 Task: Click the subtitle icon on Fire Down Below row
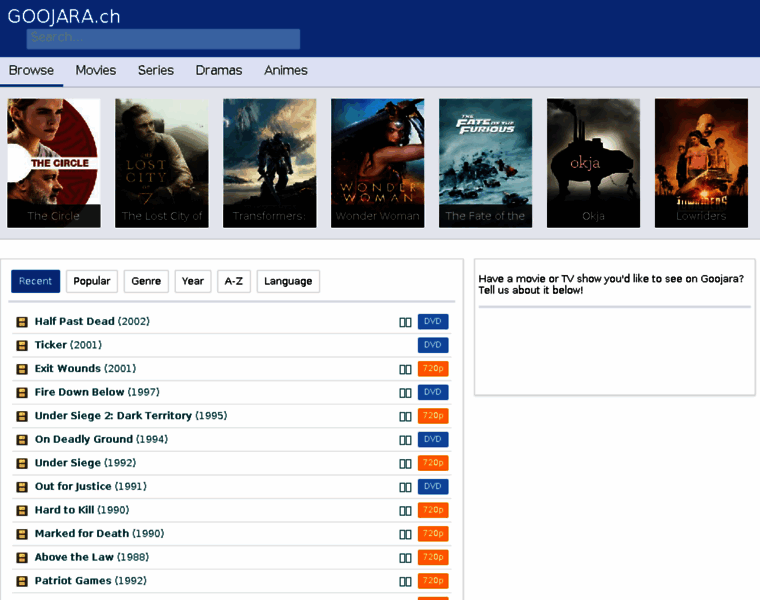pos(405,393)
